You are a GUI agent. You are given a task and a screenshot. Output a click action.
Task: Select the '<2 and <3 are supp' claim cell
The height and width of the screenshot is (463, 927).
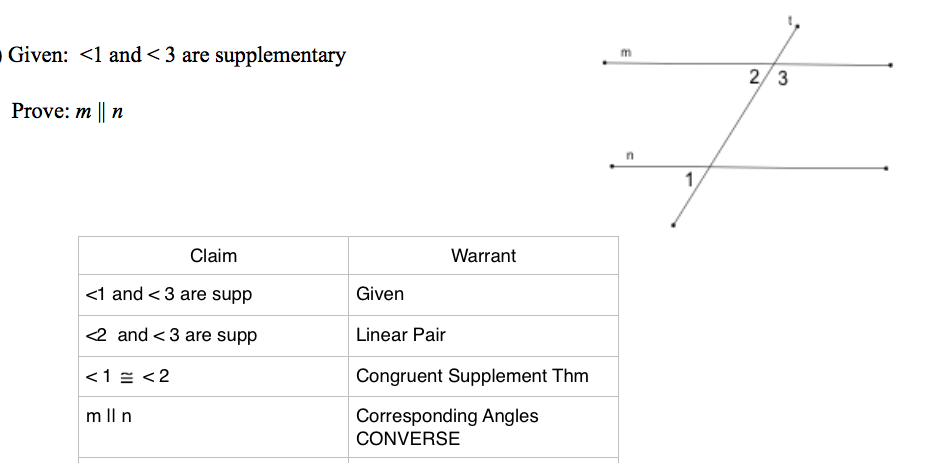coord(171,335)
